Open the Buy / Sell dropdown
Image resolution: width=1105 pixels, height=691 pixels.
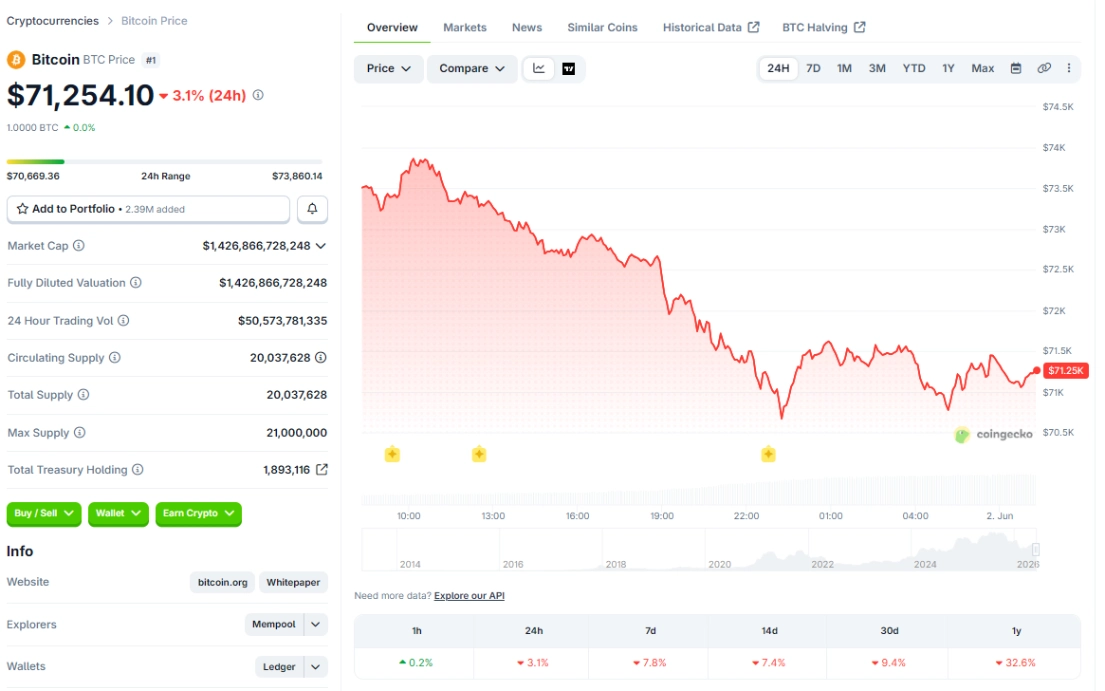click(x=44, y=513)
